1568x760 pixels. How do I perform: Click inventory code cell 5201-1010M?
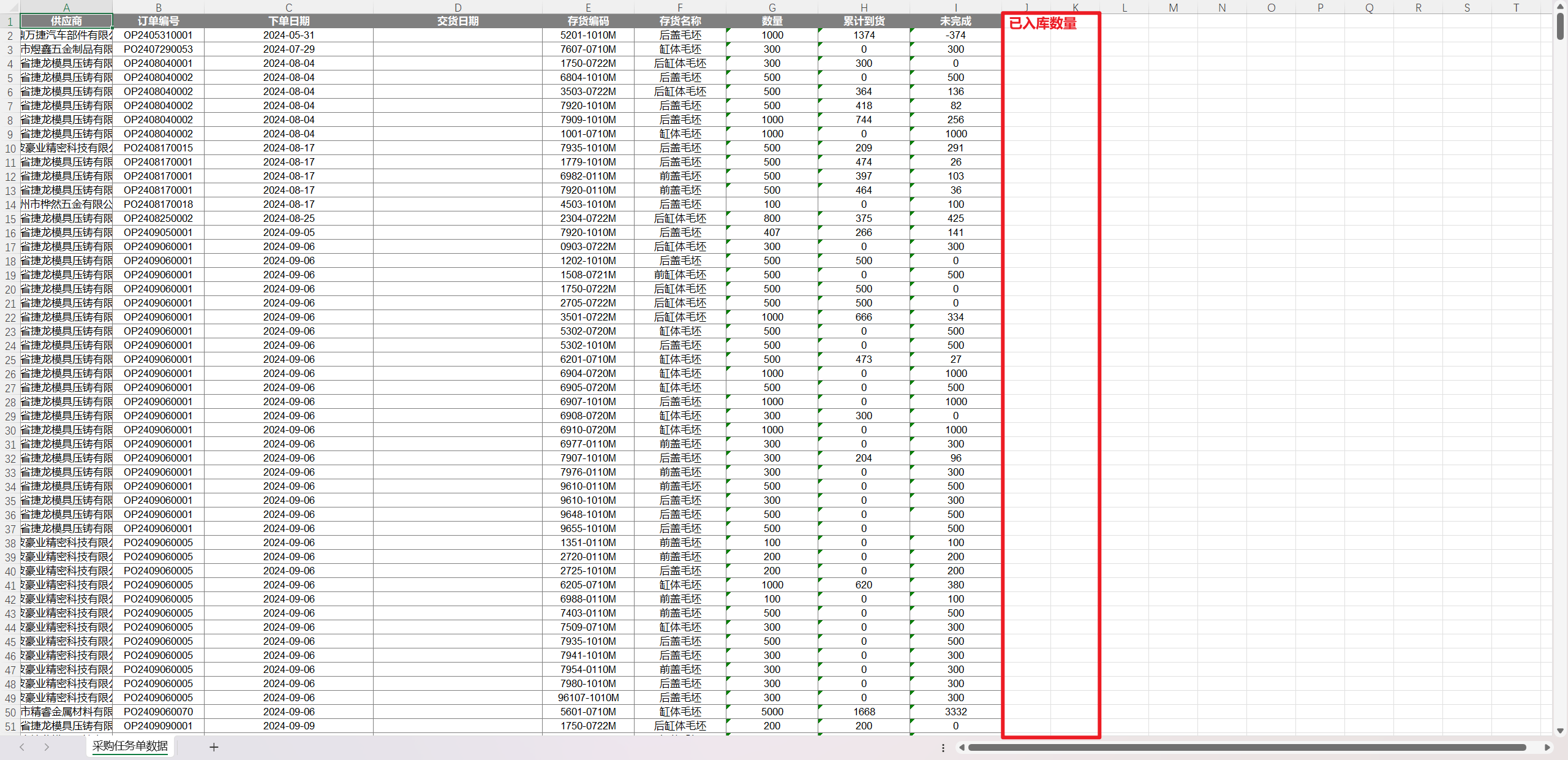[x=588, y=35]
